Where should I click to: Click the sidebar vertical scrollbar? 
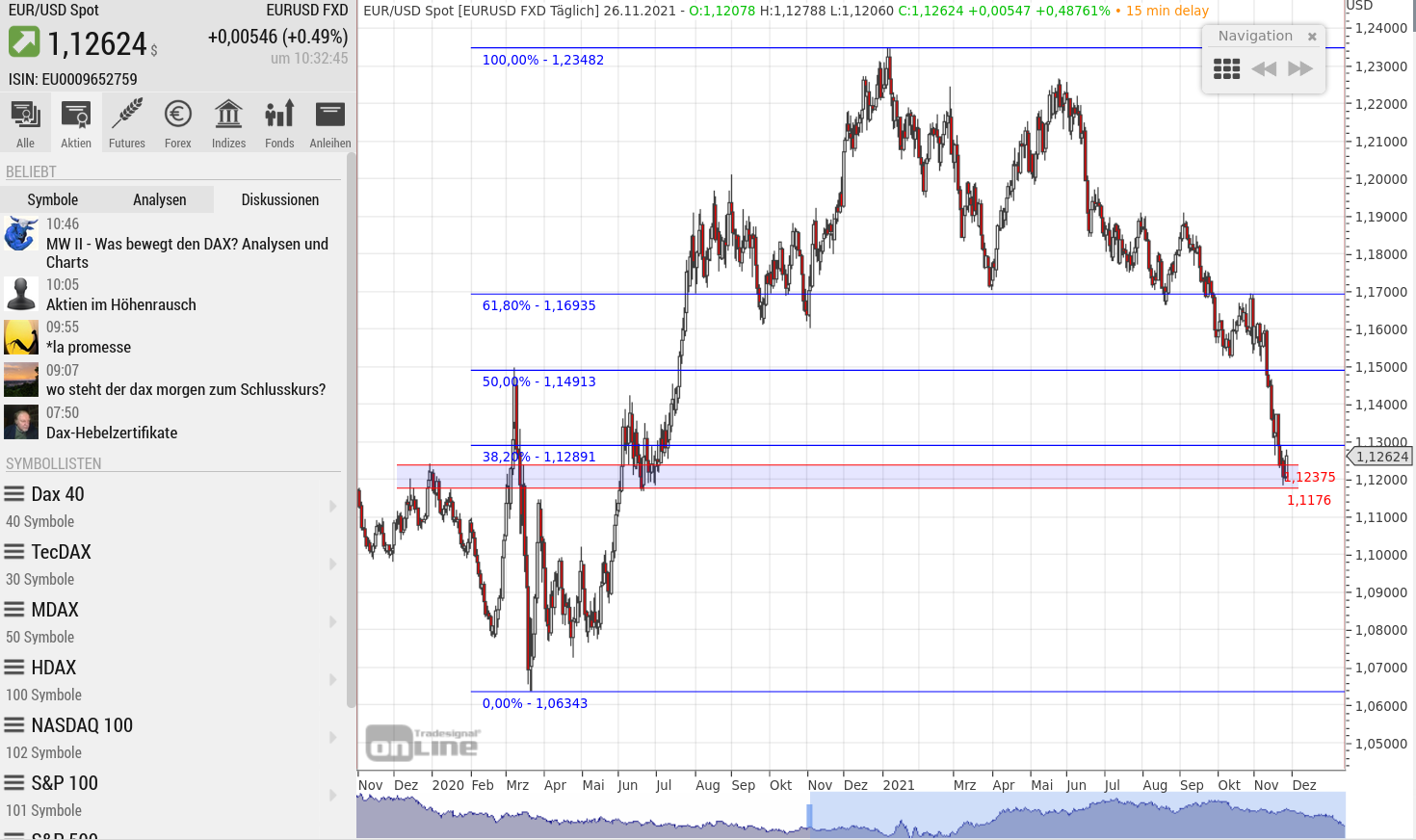(351, 430)
